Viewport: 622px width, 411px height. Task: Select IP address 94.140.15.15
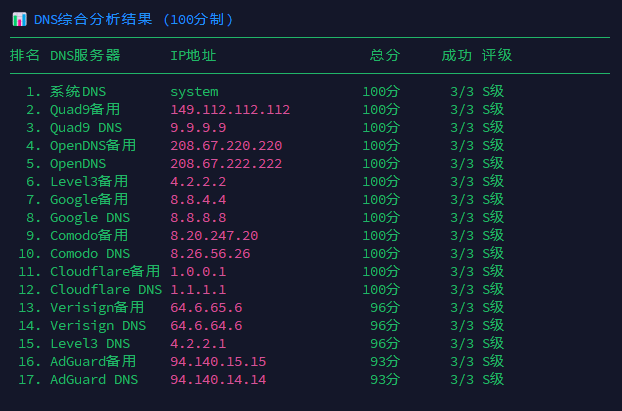(x=218, y=362)
